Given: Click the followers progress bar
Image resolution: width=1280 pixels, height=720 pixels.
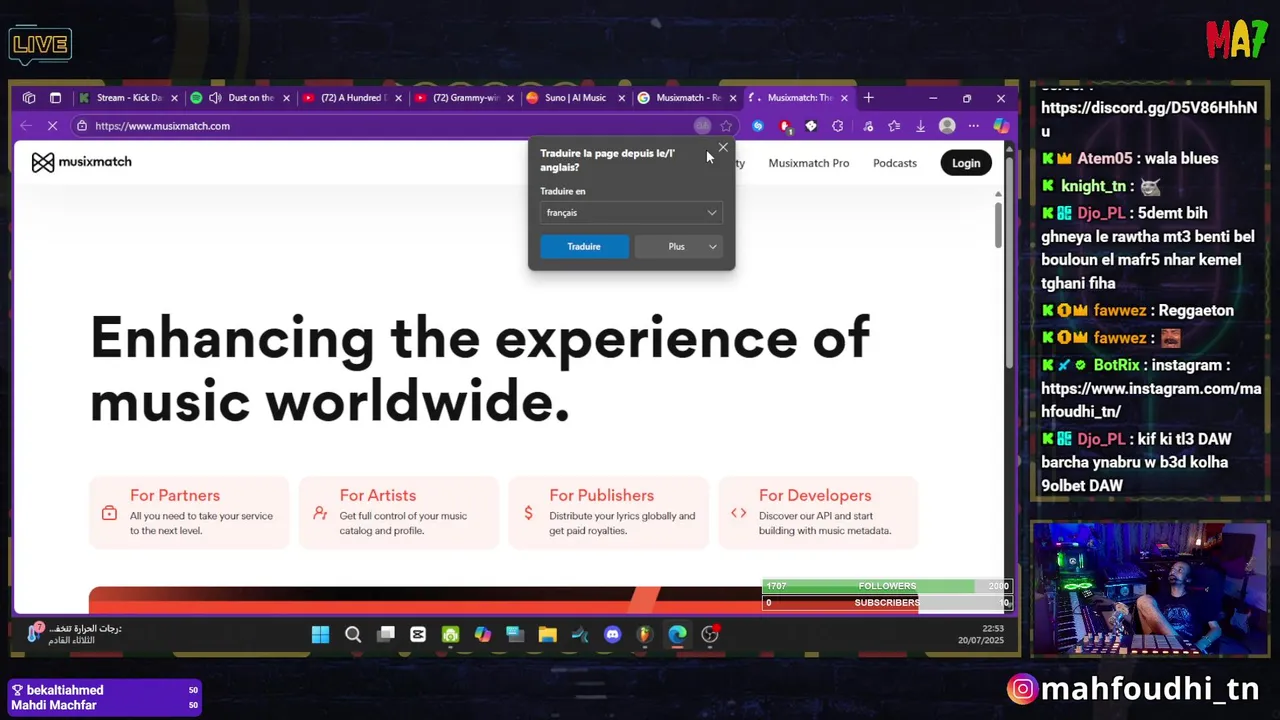Looking at the screenshot, I should [x=887, y=586].
